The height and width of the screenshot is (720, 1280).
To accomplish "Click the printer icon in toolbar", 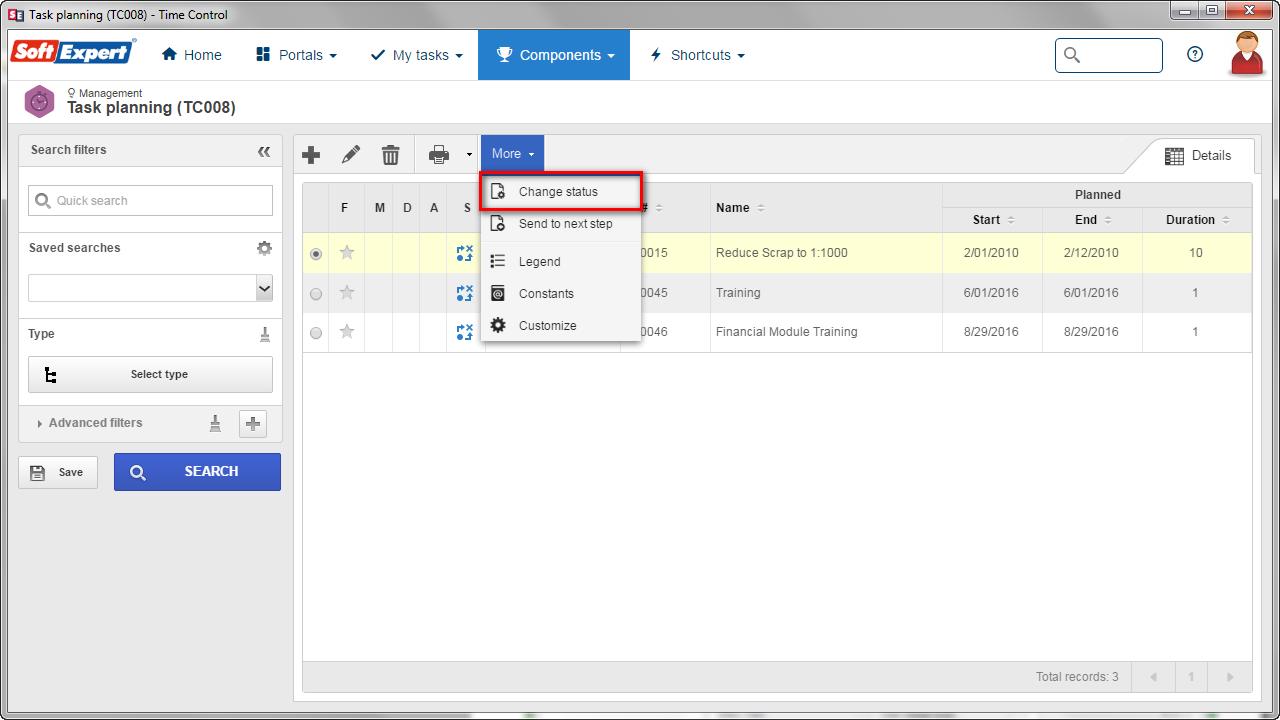I will pyautogui.click(x=439, y=154).
